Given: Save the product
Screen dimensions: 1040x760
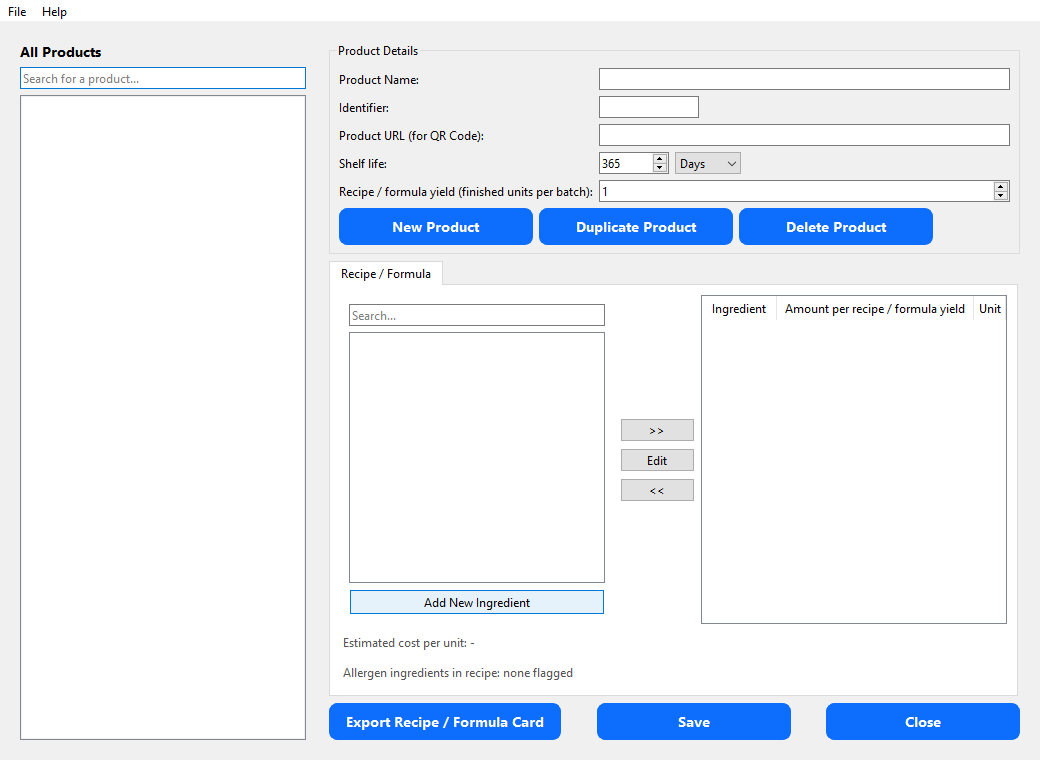Looking at the screenshot, I should [x=694, y=722].
